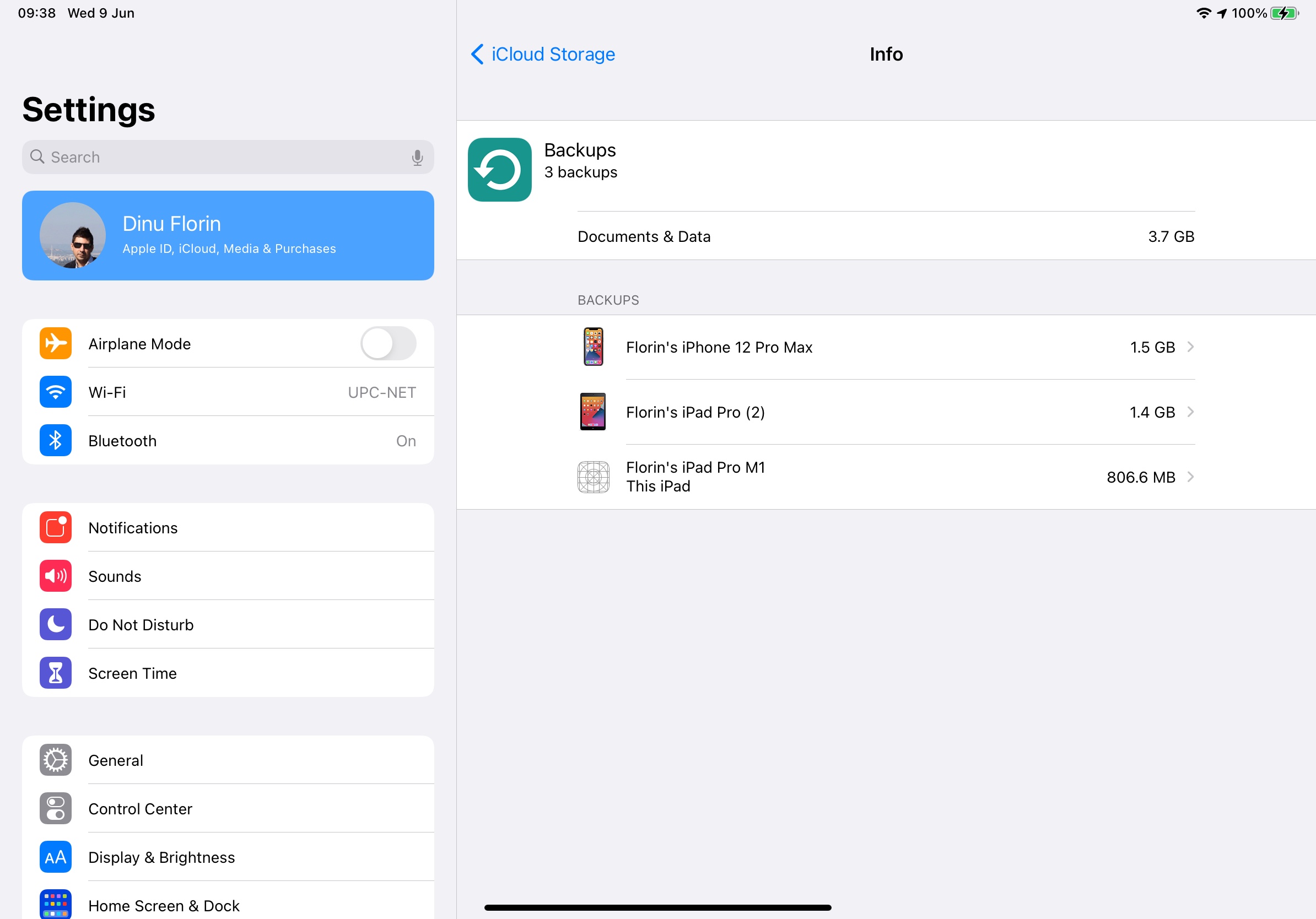The image size is (1316, 919).
Task: Expand Florin's iPad Pro (2) chevron
Action: point(1190,412)
